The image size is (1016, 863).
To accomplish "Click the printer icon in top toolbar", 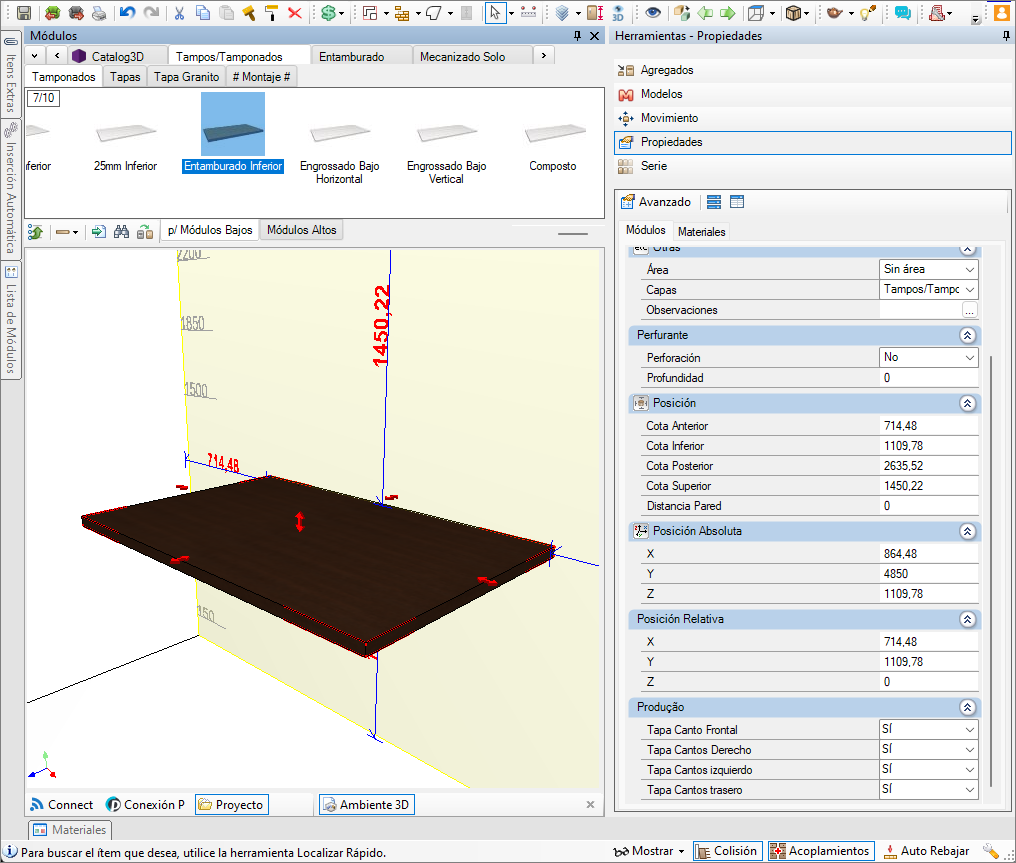I will pyautogui.click(x=99, y=13).
